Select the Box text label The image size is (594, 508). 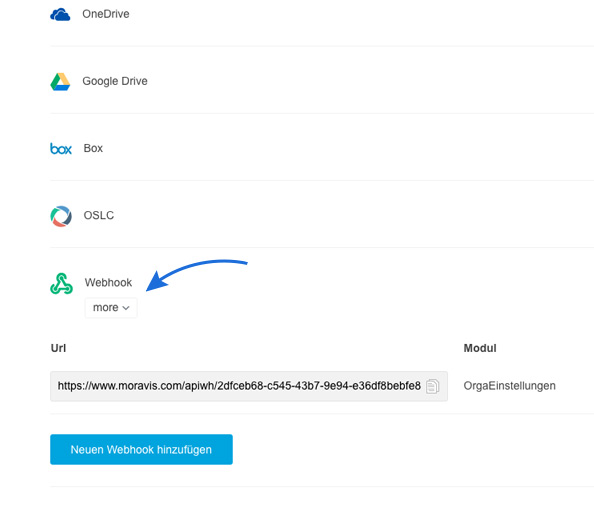click(93, 148)
